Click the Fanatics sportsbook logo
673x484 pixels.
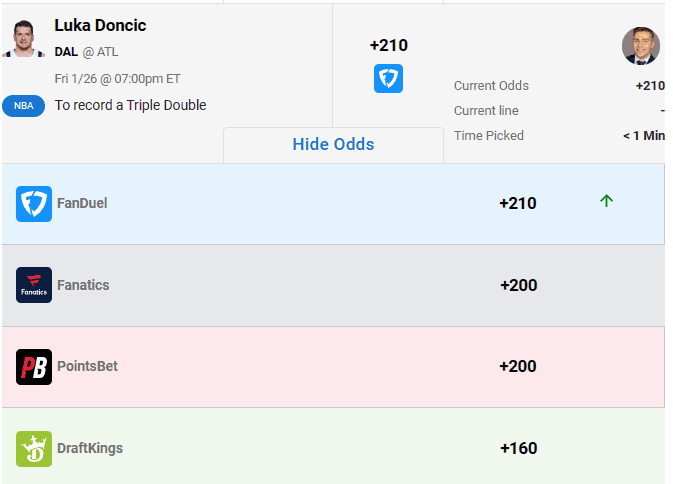(x=34, y=285)
